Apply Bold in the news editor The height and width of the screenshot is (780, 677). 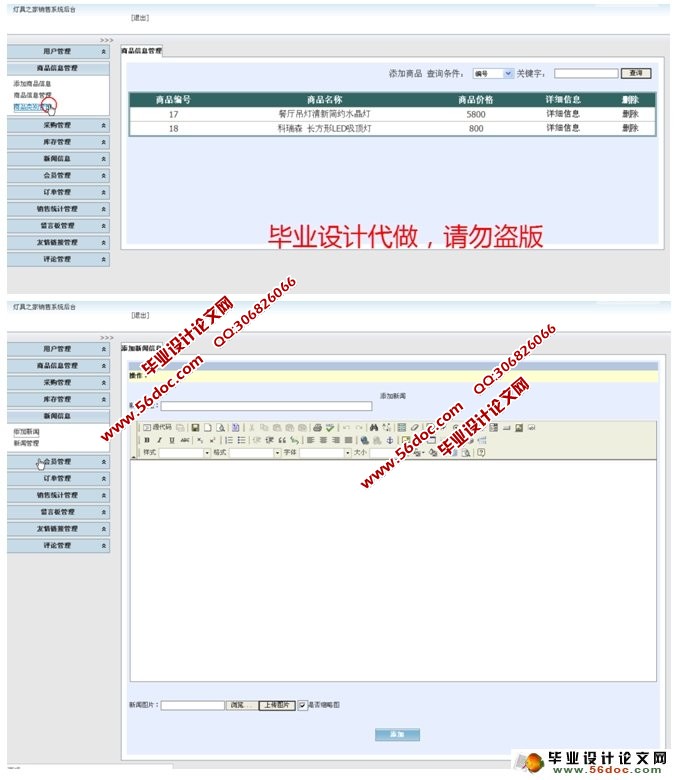pos(147,440)
